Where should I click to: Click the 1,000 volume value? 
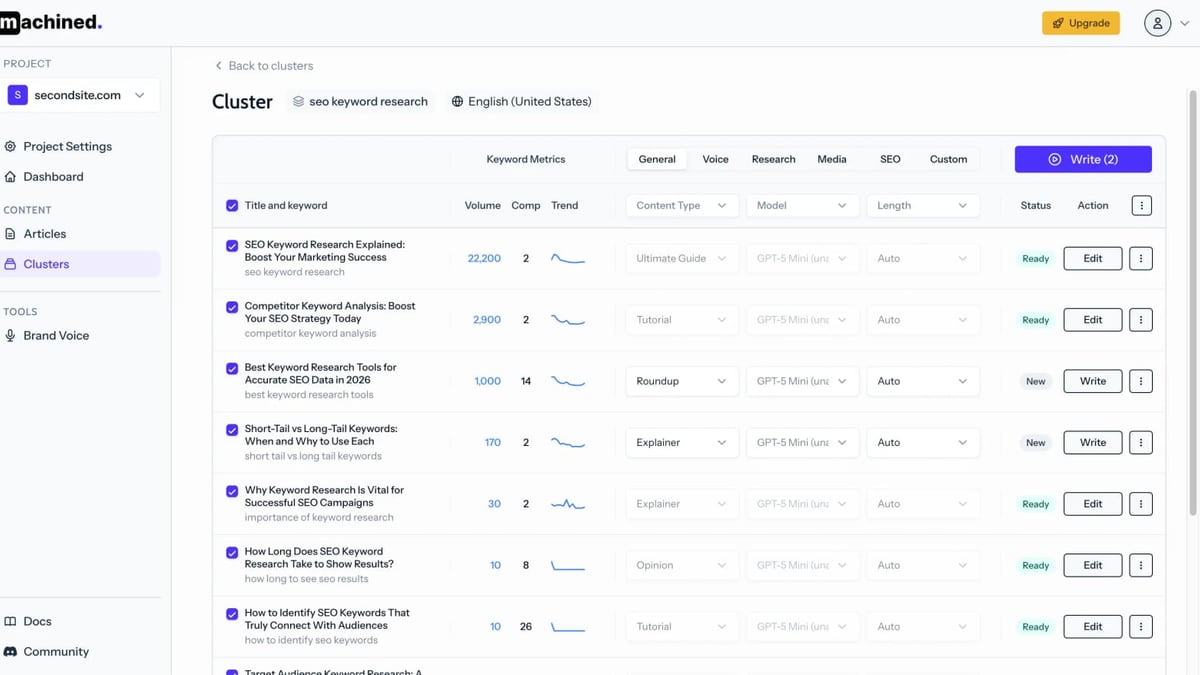[487, 381]
